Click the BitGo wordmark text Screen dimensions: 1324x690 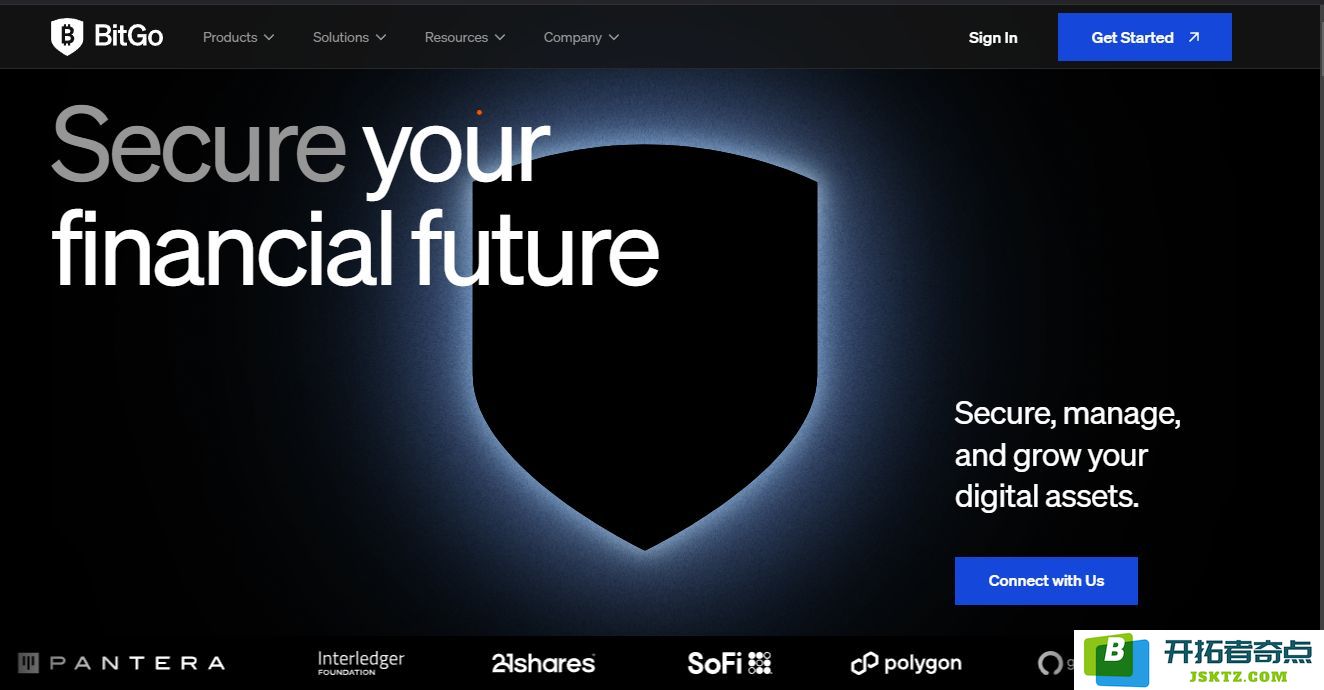click(128, 37)
